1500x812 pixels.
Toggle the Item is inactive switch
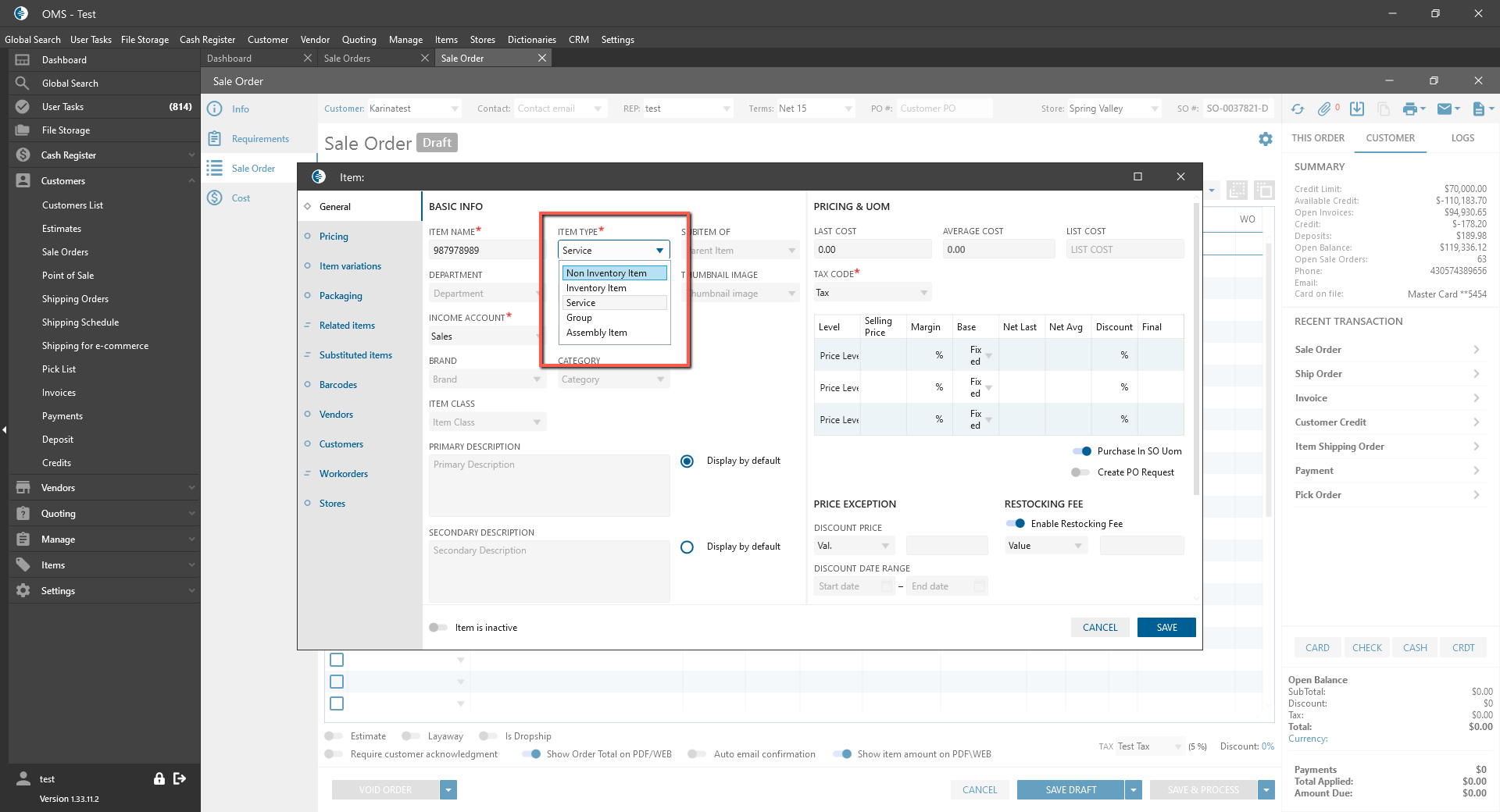tap(438, 628)
